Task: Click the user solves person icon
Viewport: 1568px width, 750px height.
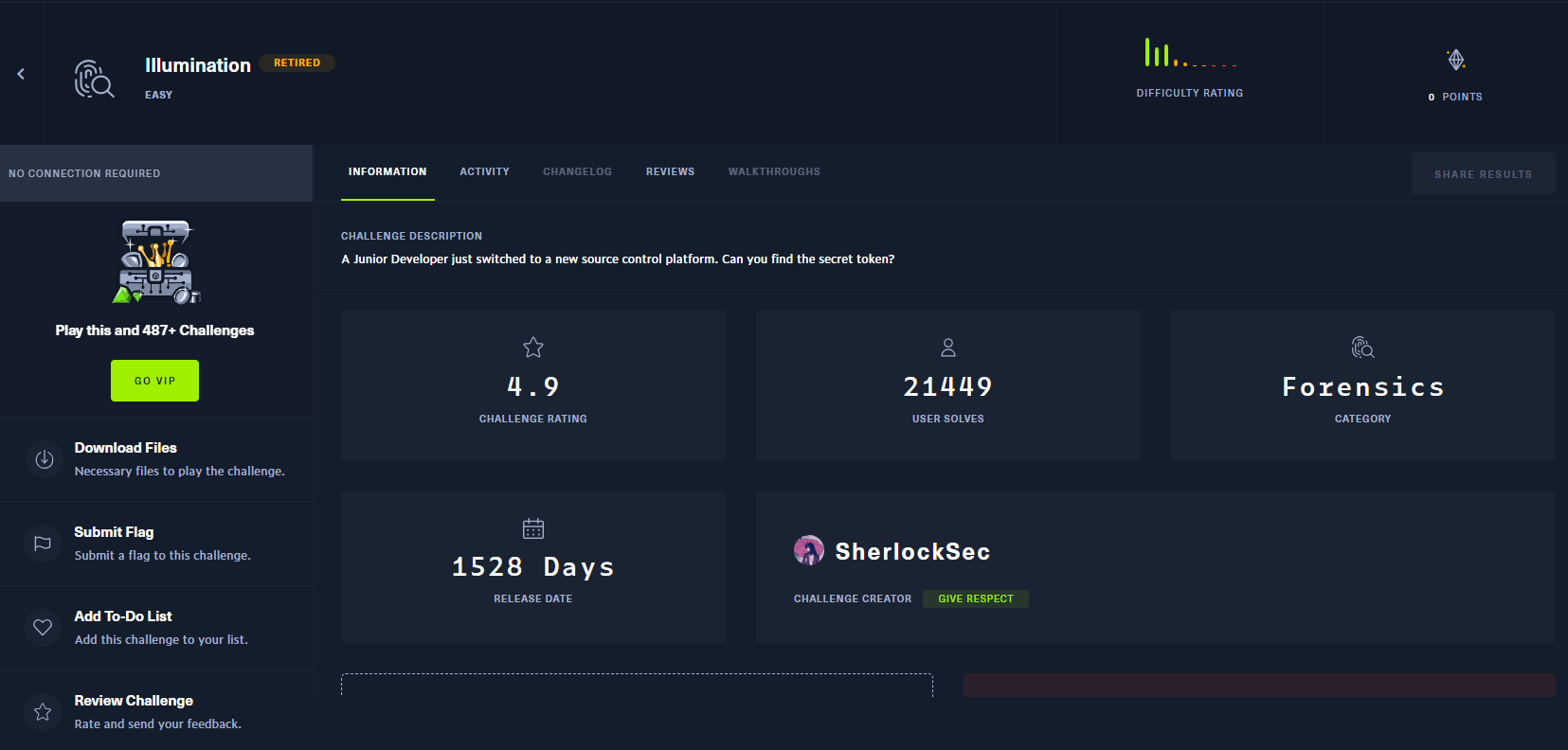Action: 947,348
